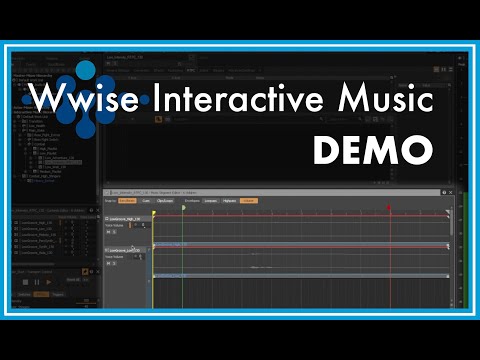Viewport: 480px width, 360px height.
Task: Switch to the Switches tab in Transport Control
Action: 24,294
